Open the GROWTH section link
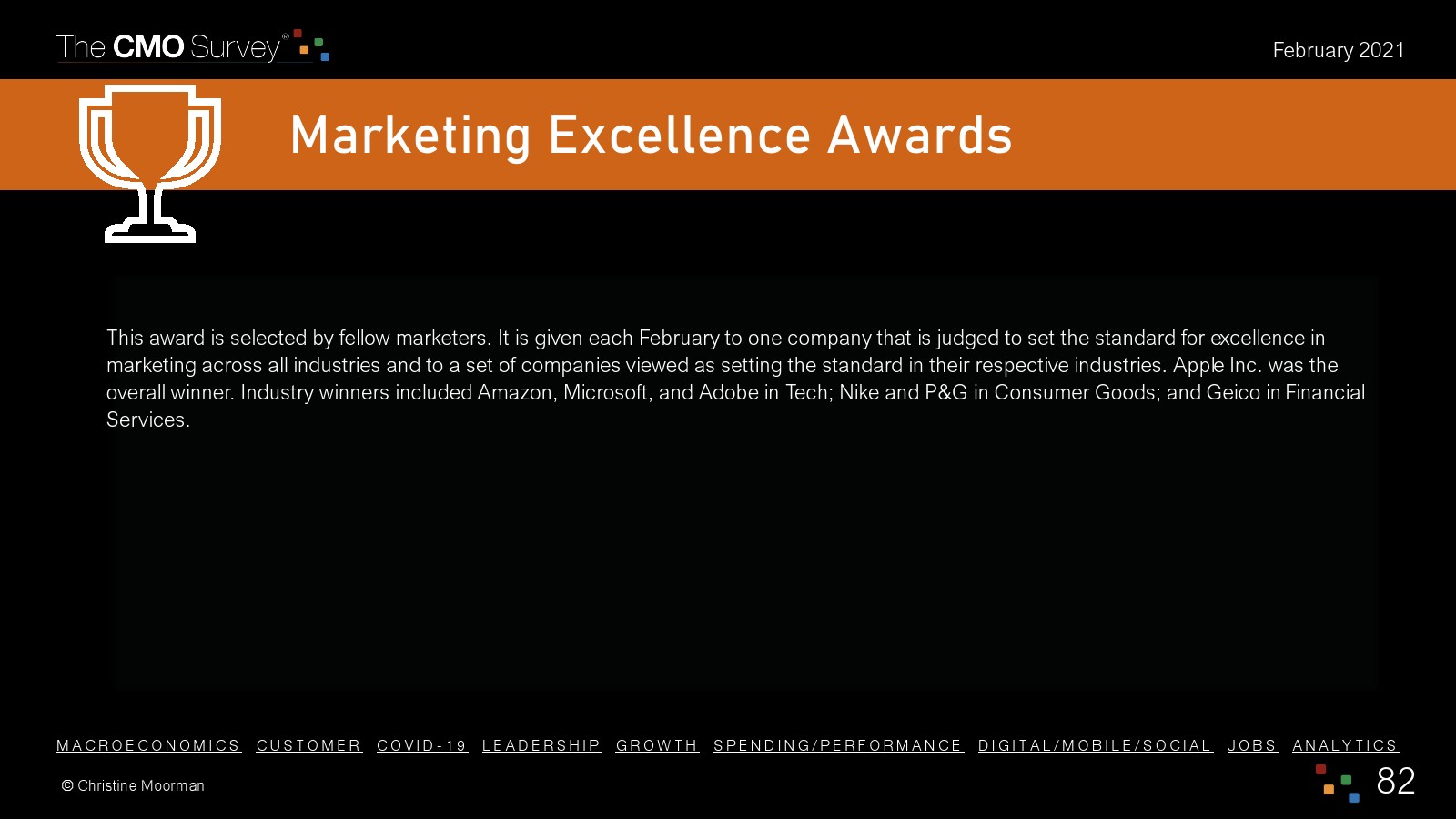This screenshot has height=819, width=1456. click(x=657, y=745)
